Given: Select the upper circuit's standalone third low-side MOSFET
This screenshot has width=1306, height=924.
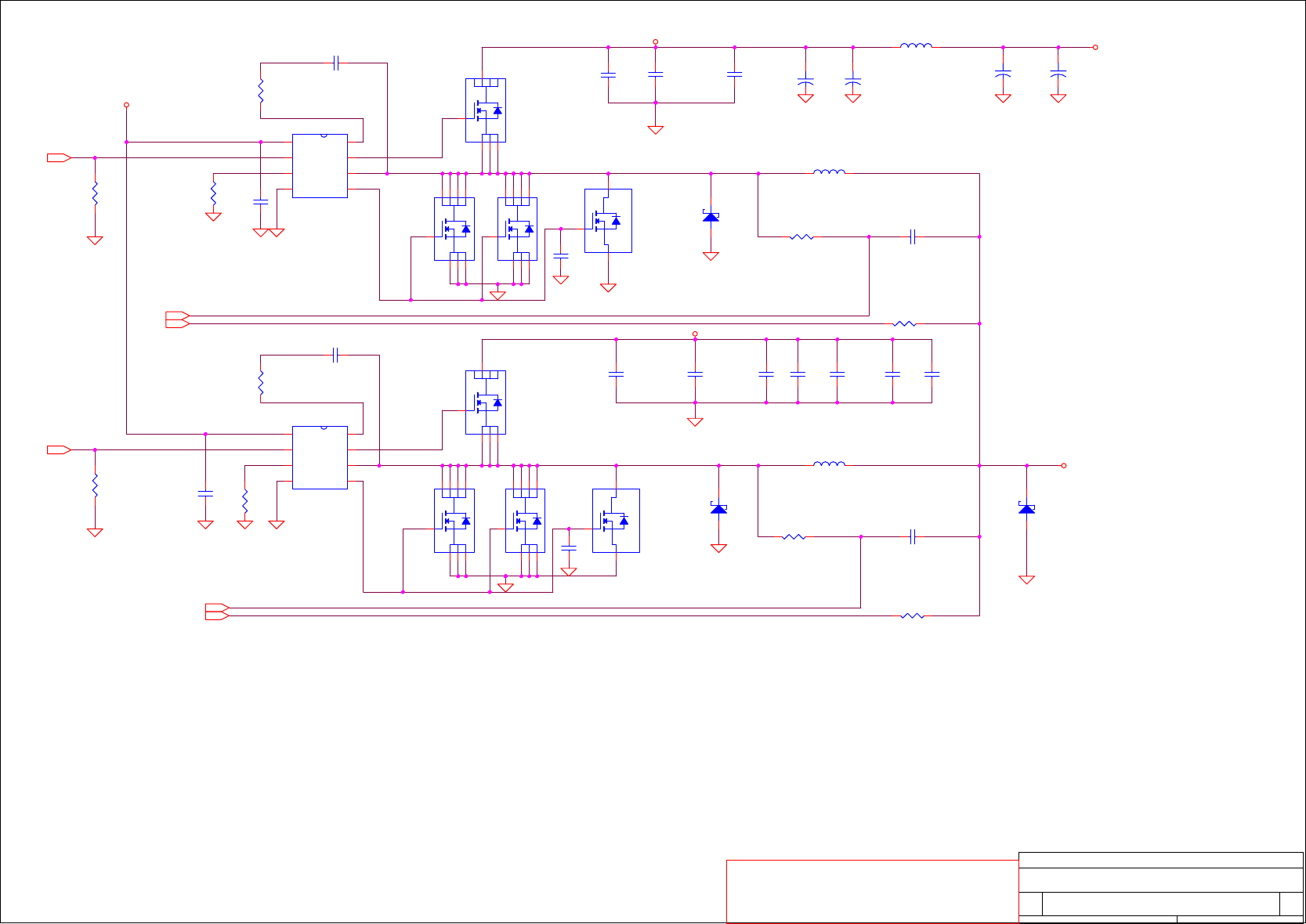Looking at the screenshot, I should (x=608, y=221).
